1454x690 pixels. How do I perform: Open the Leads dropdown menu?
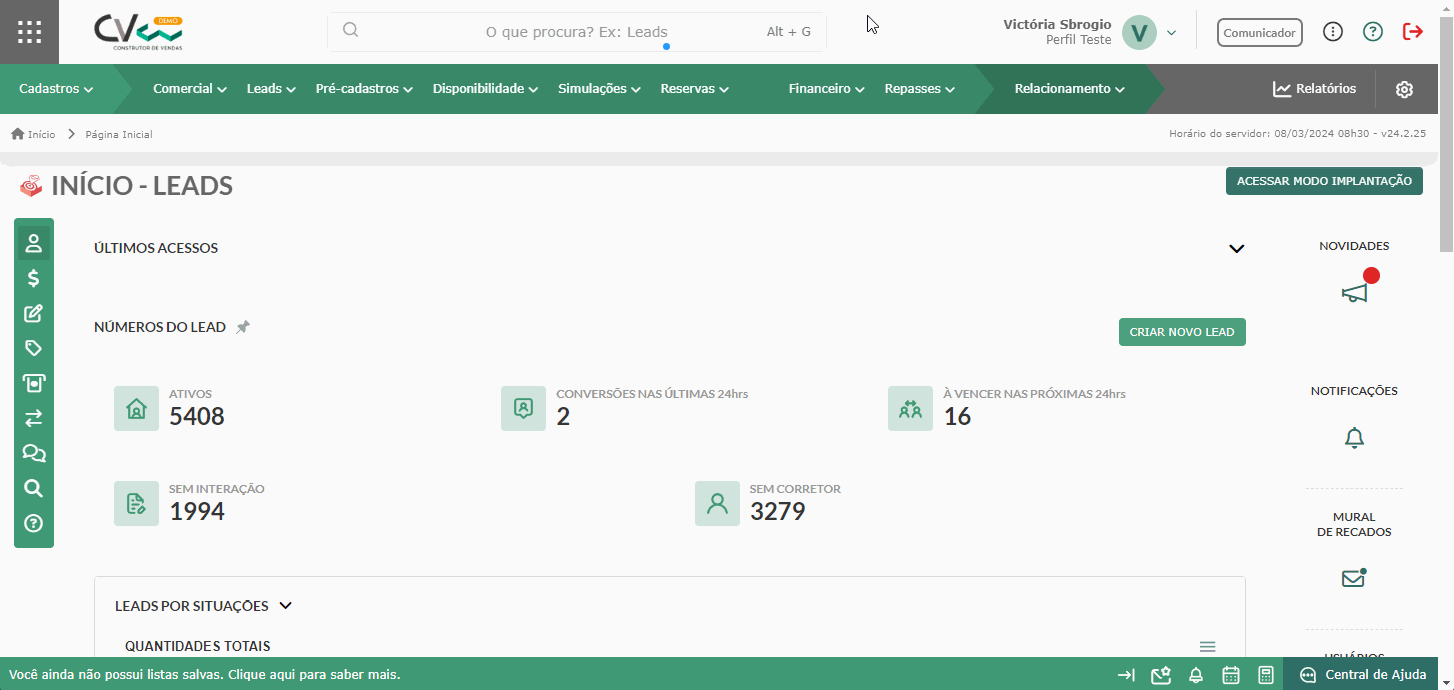click(x=271, y=89)
